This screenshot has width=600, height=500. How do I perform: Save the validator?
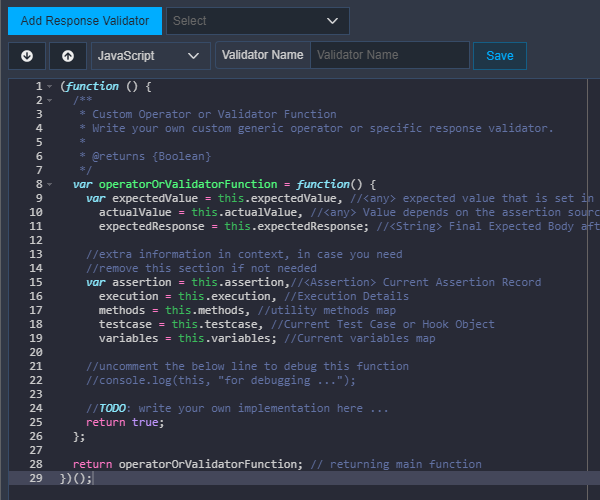click(500, 56)
